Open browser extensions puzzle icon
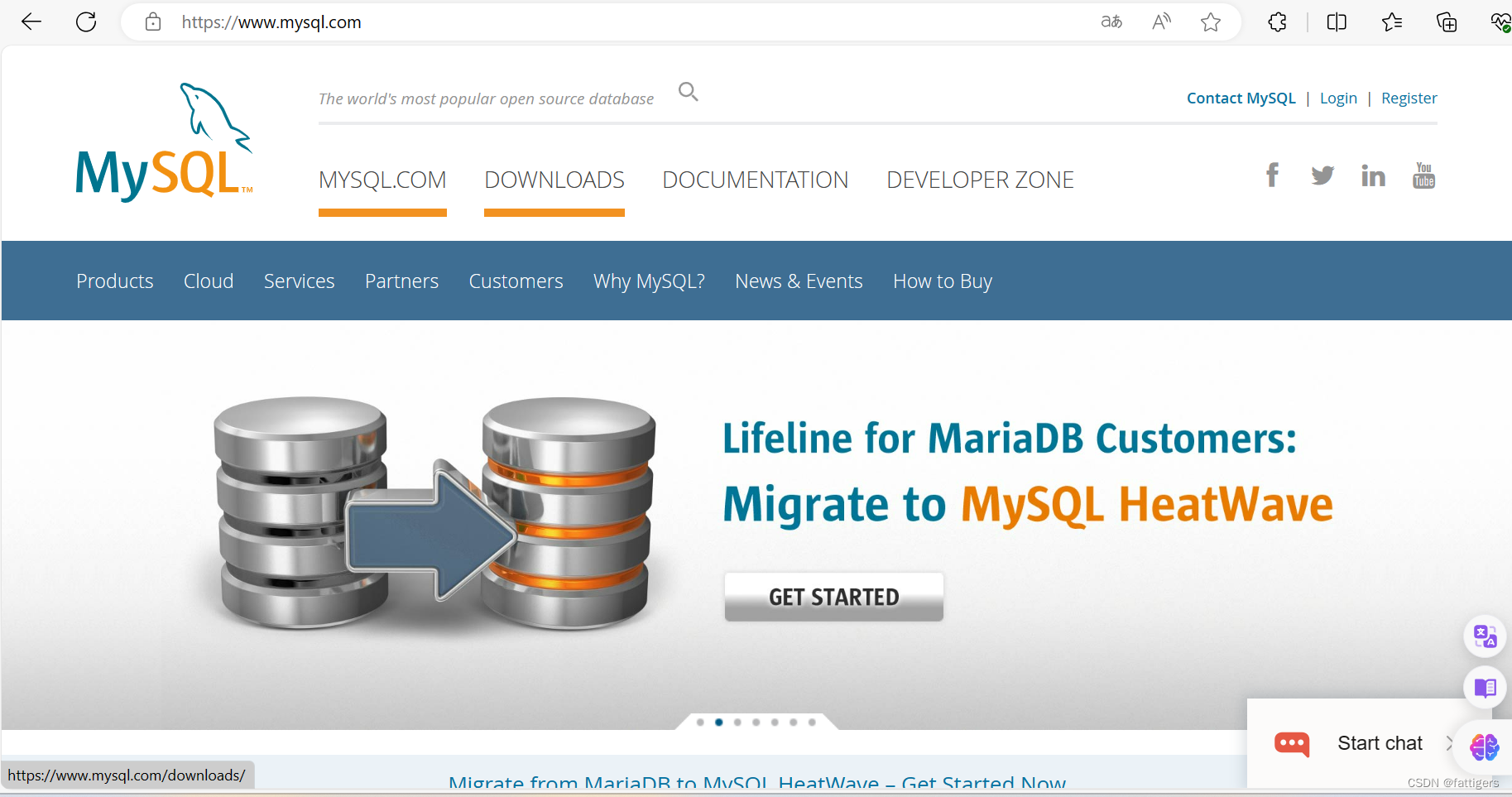 pyautogui.click(x=1277, y=22)
